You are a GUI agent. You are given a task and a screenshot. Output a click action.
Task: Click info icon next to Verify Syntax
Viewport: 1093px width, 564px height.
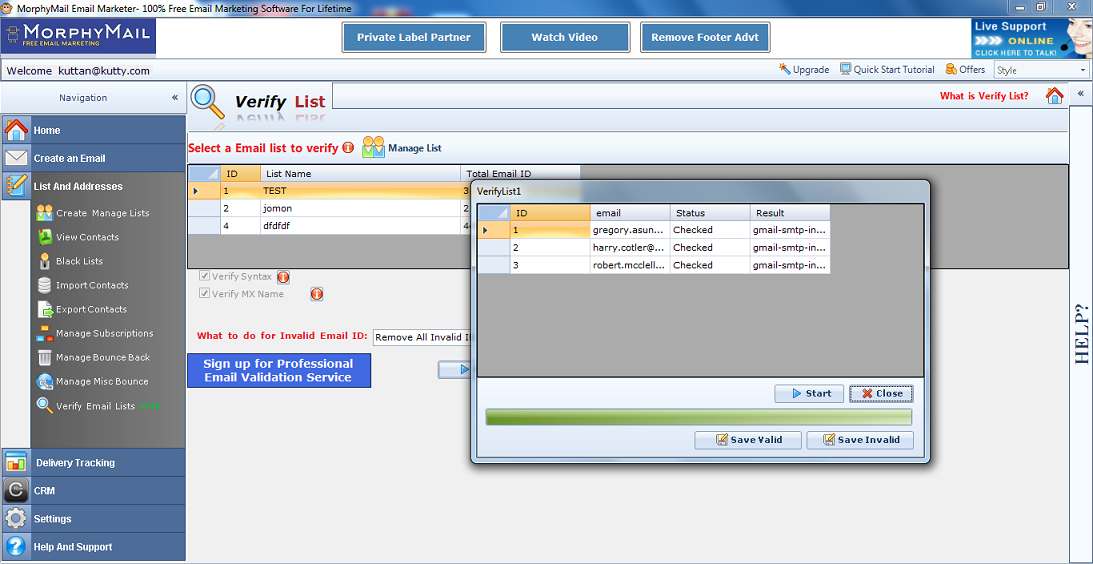point(283,277)
